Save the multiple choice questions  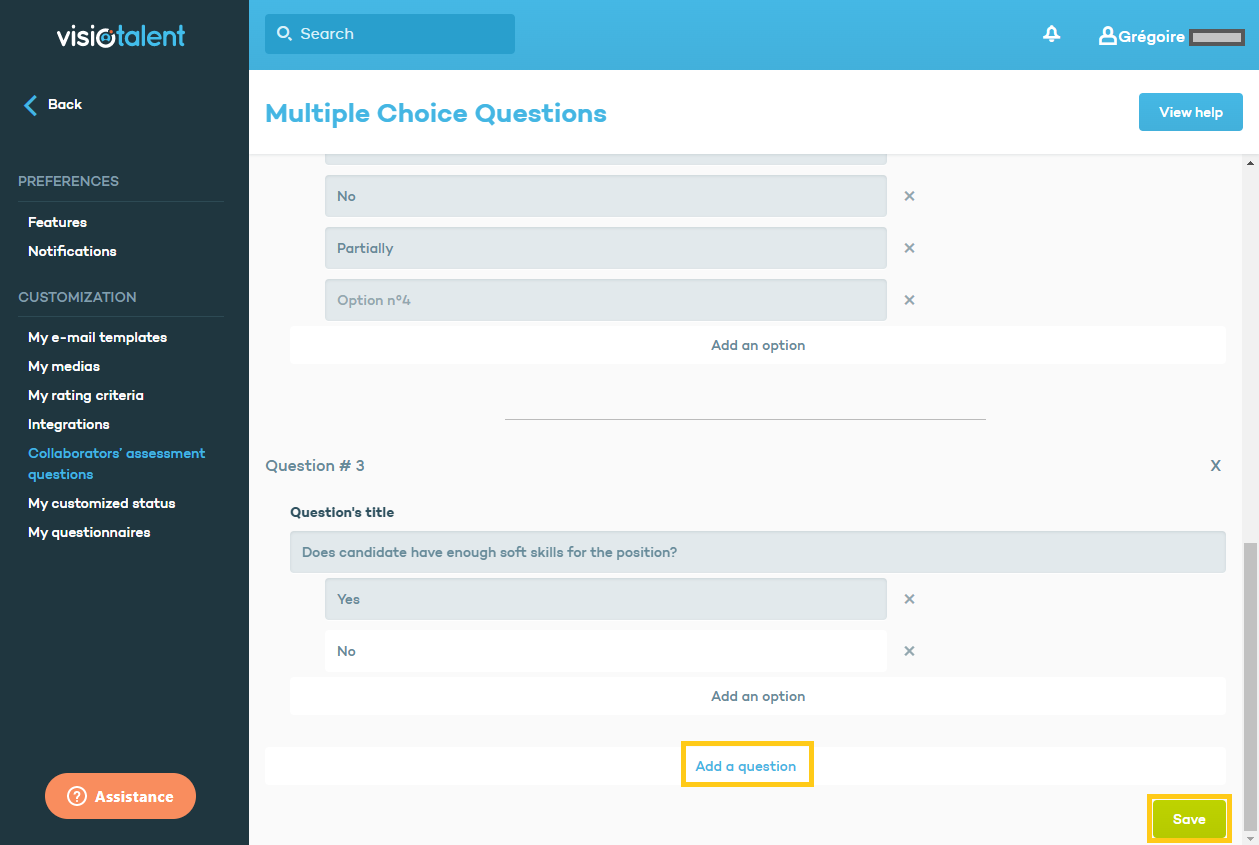coord(1188,819)
